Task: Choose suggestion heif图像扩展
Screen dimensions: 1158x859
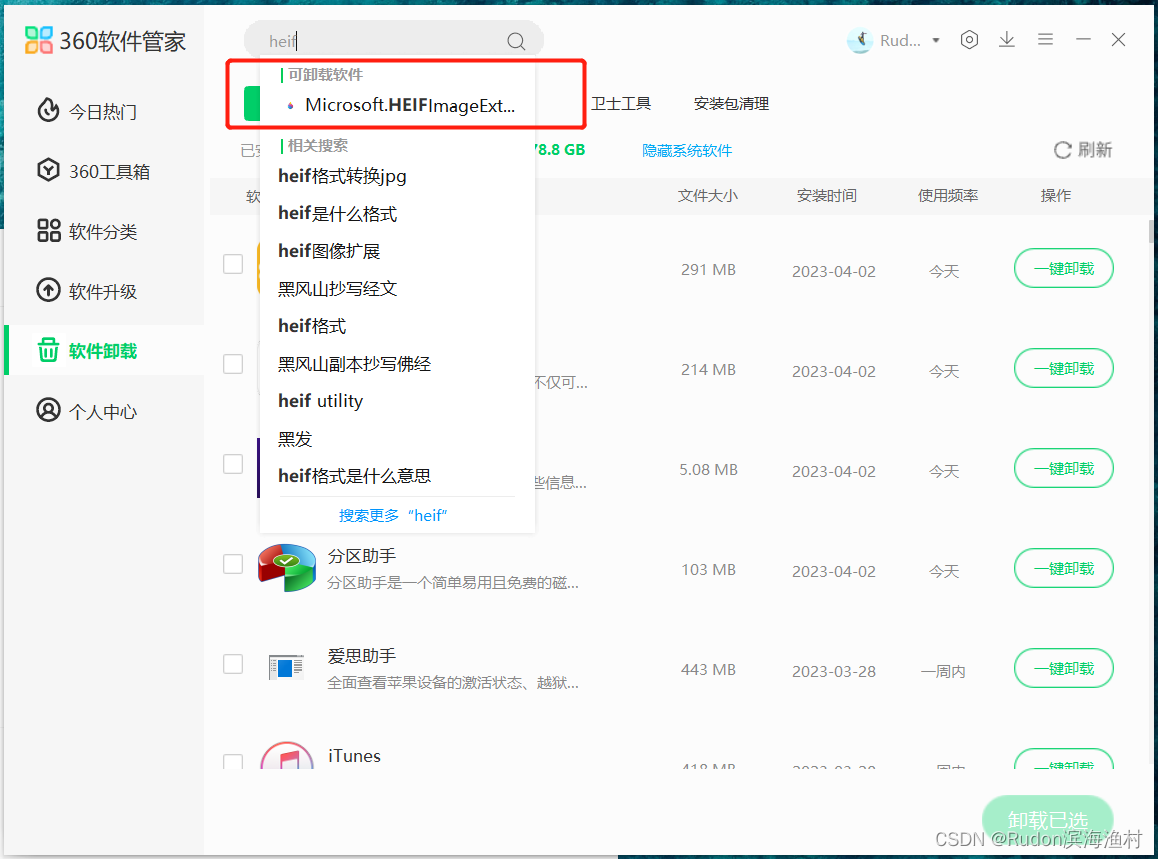Action: [329, 252]
